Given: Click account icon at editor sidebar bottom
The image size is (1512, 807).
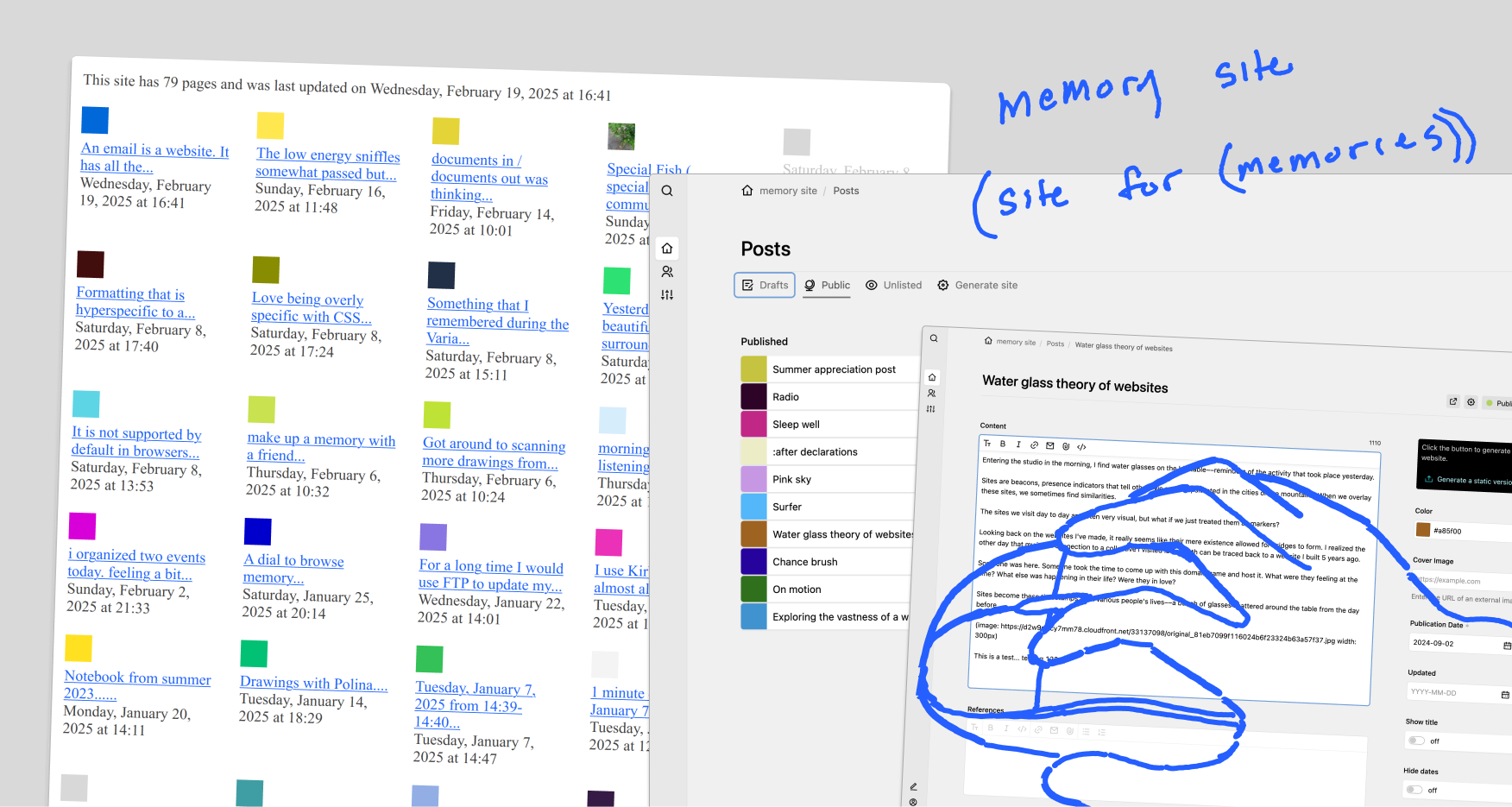Looking at the screenshot, I should [x=913, y=802].
